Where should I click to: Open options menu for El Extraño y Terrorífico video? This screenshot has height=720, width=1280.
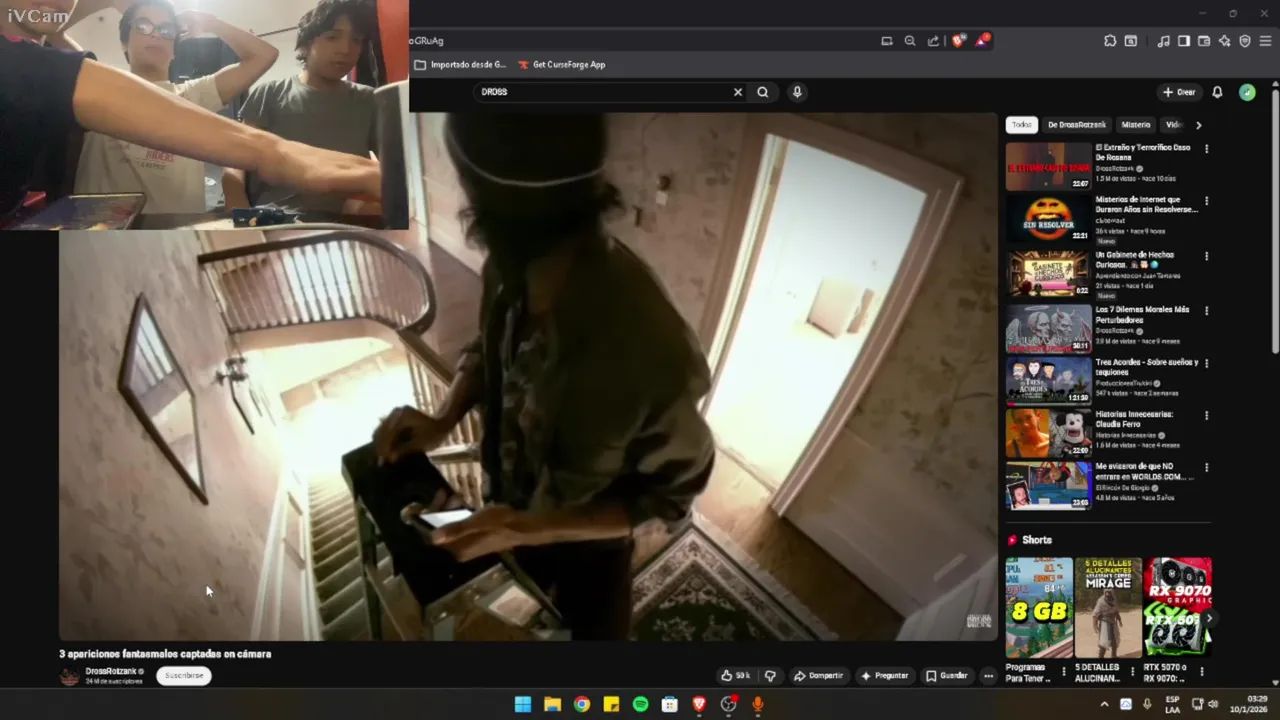pos(1206,149)
